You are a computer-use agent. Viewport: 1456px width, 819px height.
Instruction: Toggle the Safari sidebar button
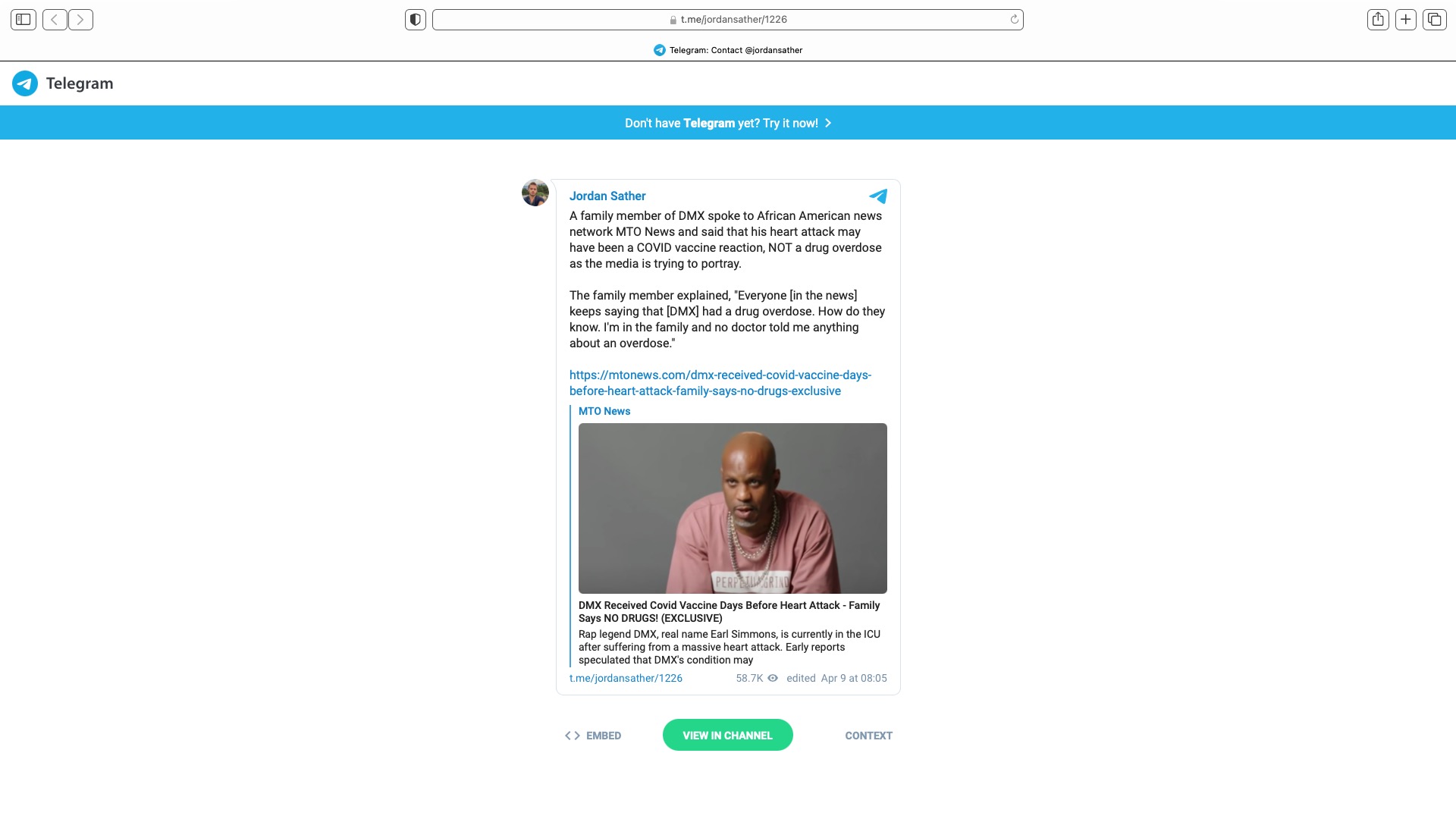tap(24, 20)
